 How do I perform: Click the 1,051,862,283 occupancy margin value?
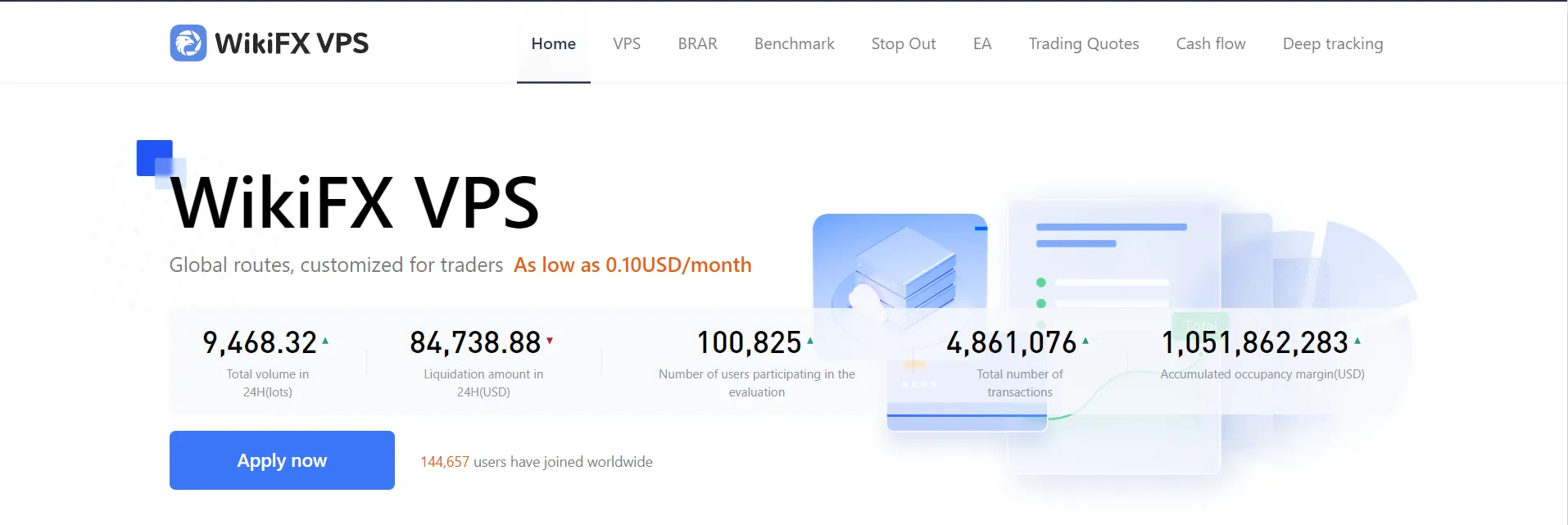click(x=1255, y=342)
